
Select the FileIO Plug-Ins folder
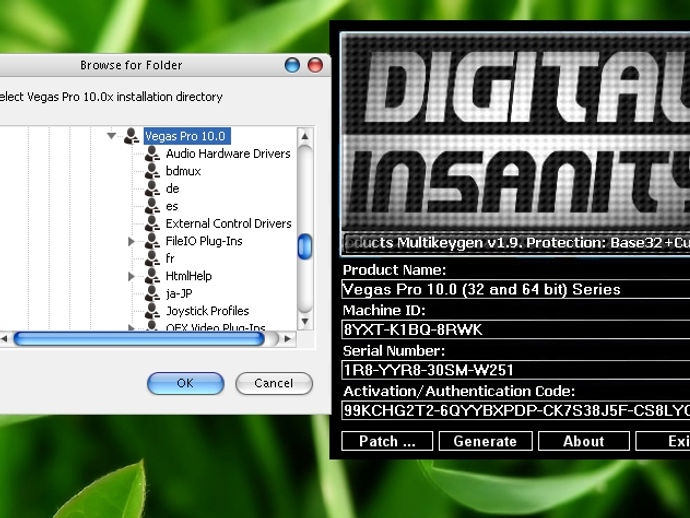click(204, 241)
